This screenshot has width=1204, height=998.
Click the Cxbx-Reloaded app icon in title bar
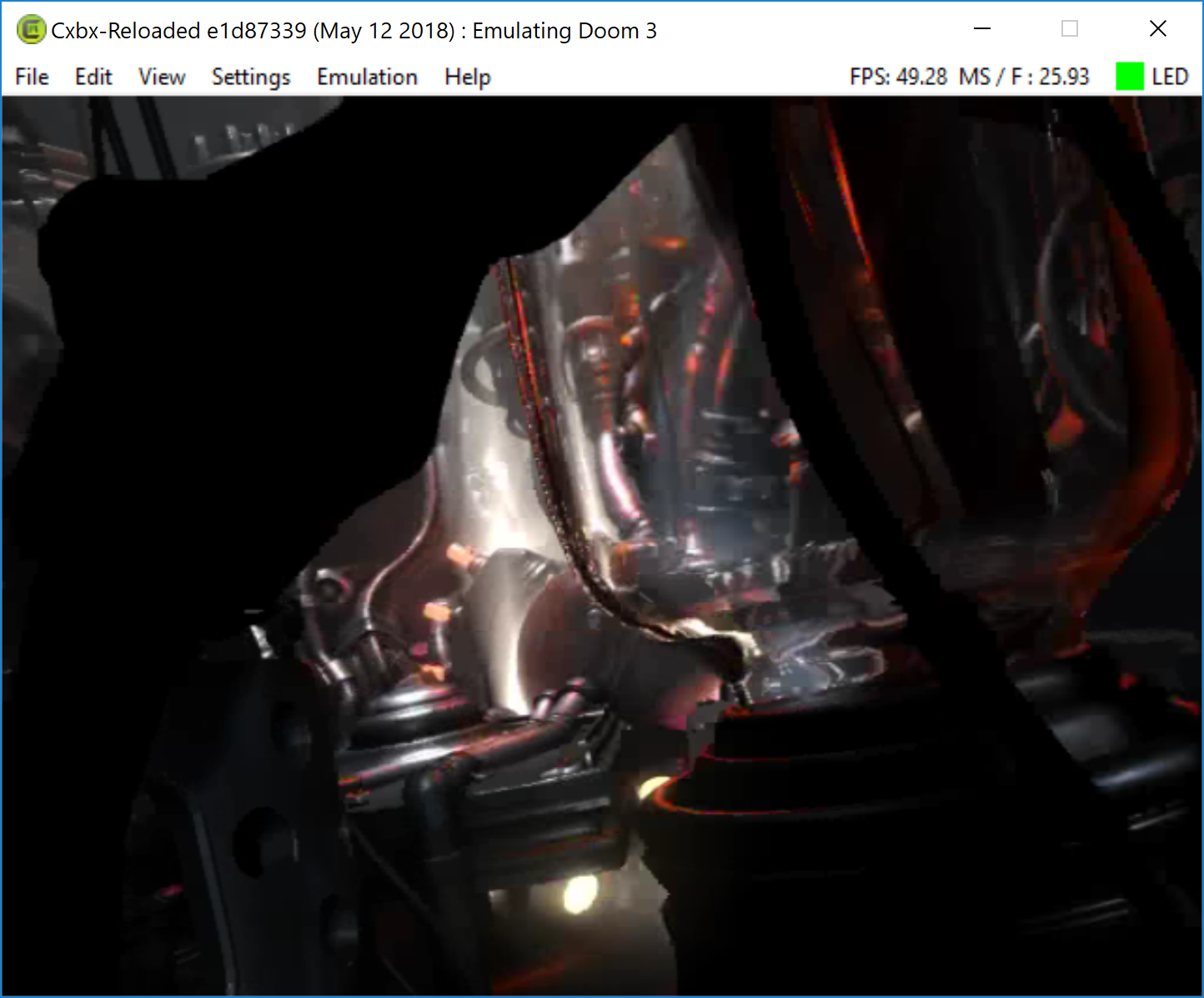pyautogui.click(x=31, y=30)
